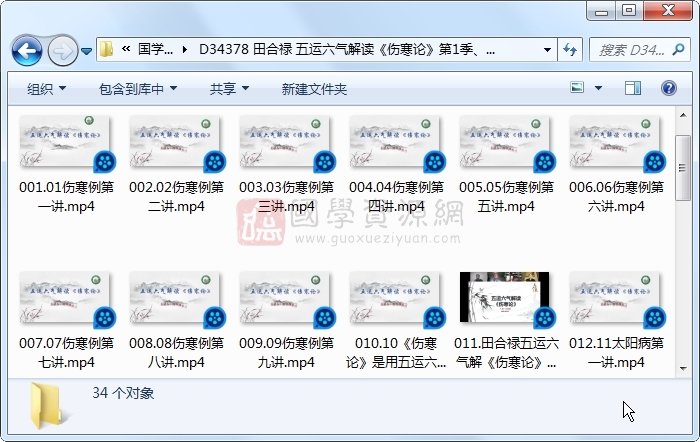Click file name 005.05伤寒例第五讲.mp4

(506, 196)
